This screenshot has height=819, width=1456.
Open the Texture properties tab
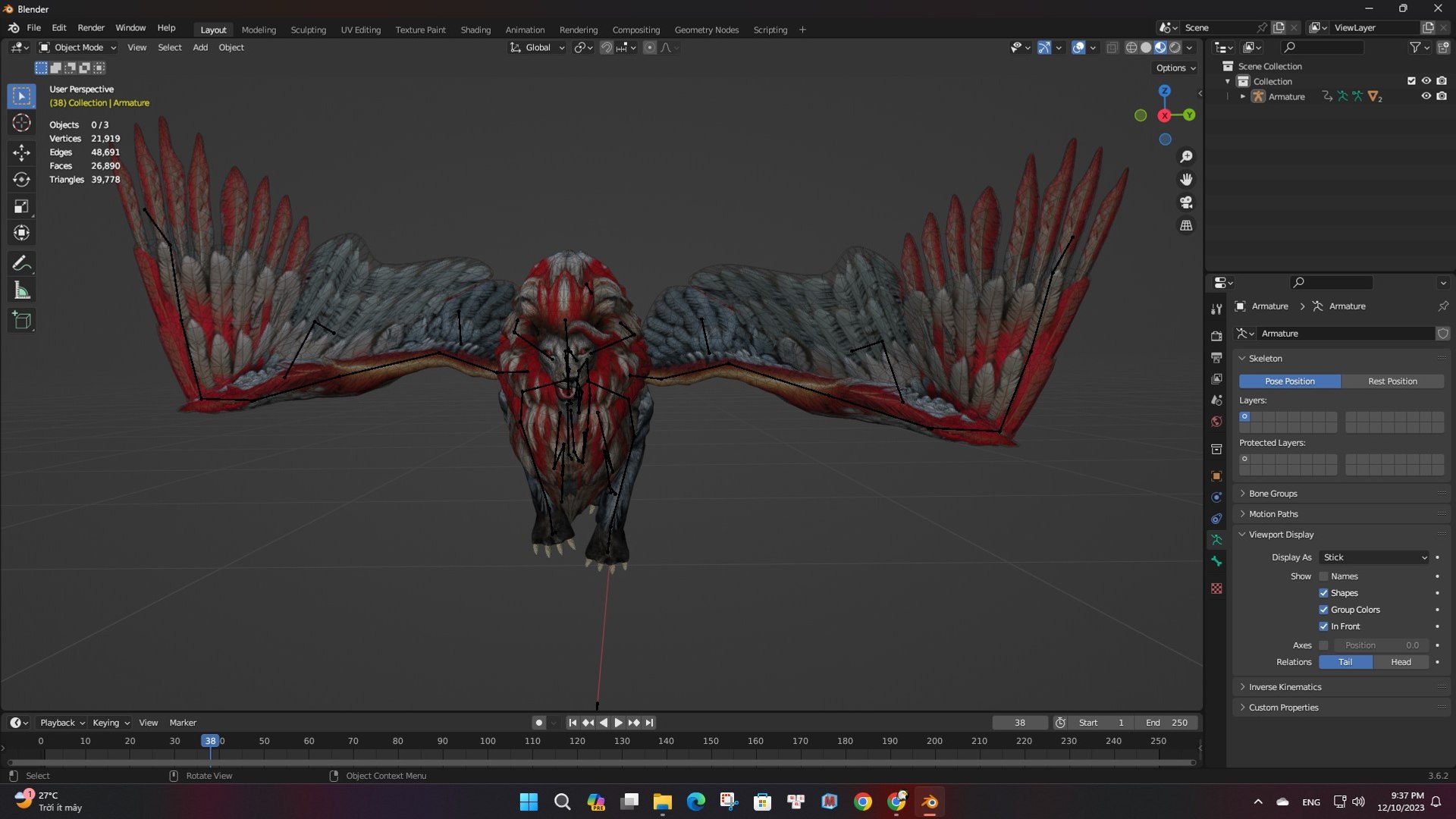pos(1216,588)
